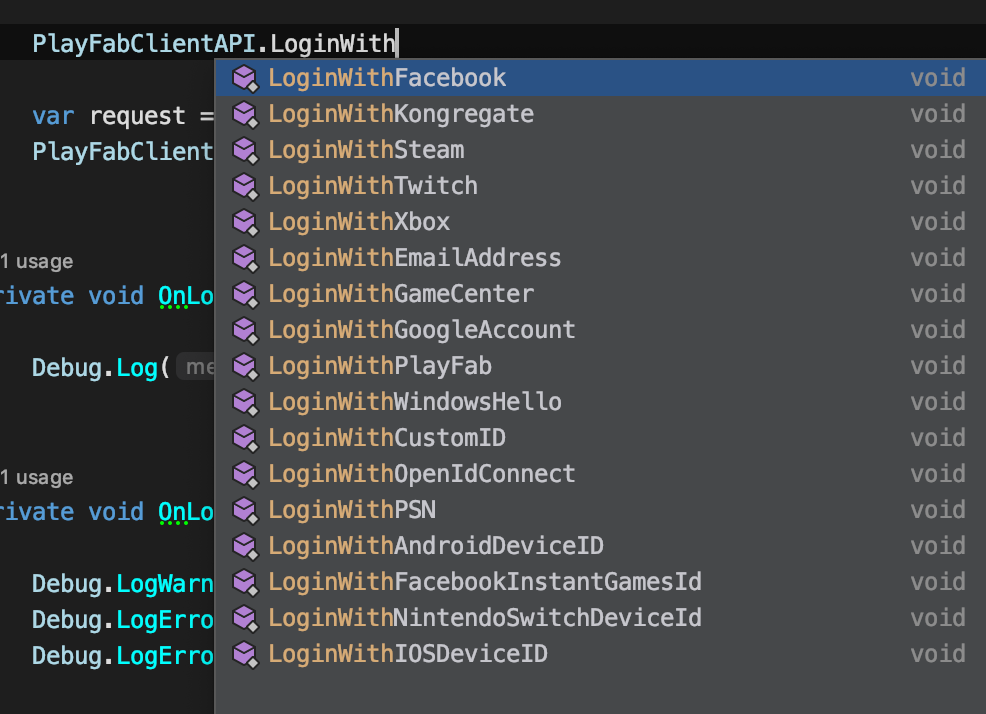
Task: Click the icon beside LoginWithFacebookInstantGamesId
Action: pos(245,583)
